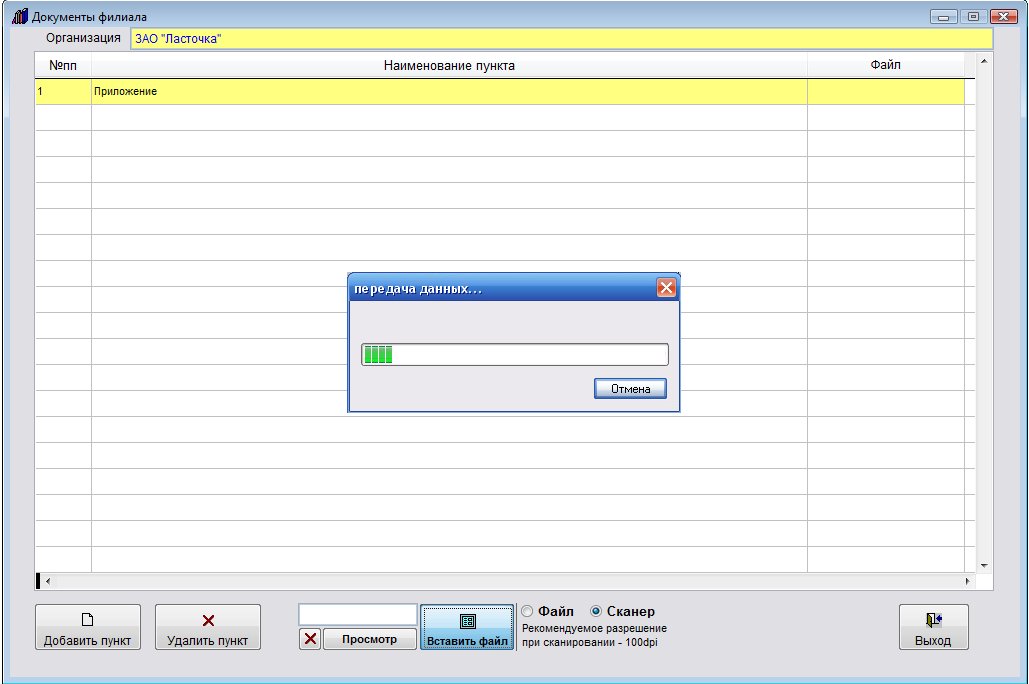Image resolution: width=1029 pixels, height=684 pixels.
Task: Click the red X clear file button
Action: (x=310, y=639)
